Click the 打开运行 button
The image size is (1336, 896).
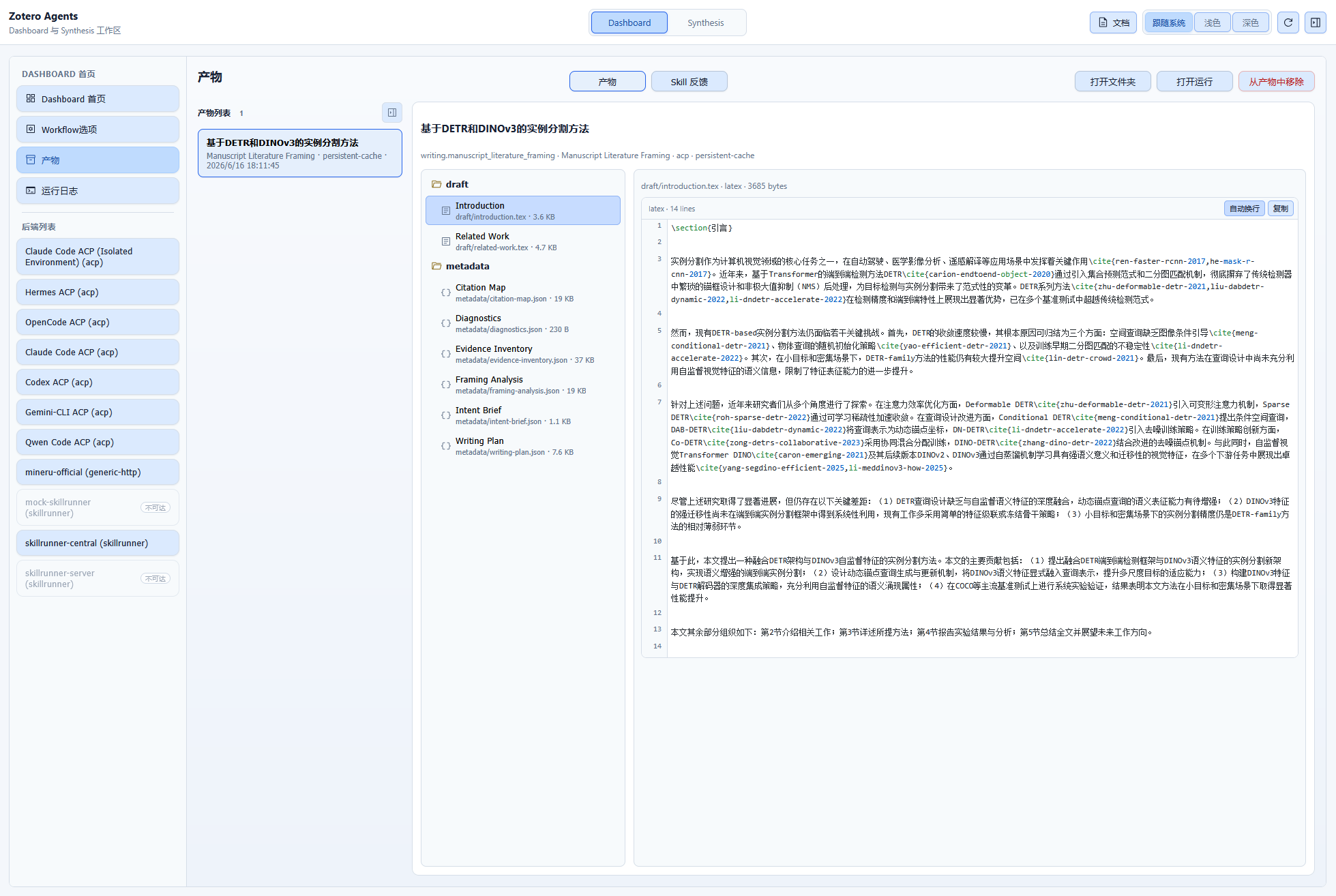1194,81
